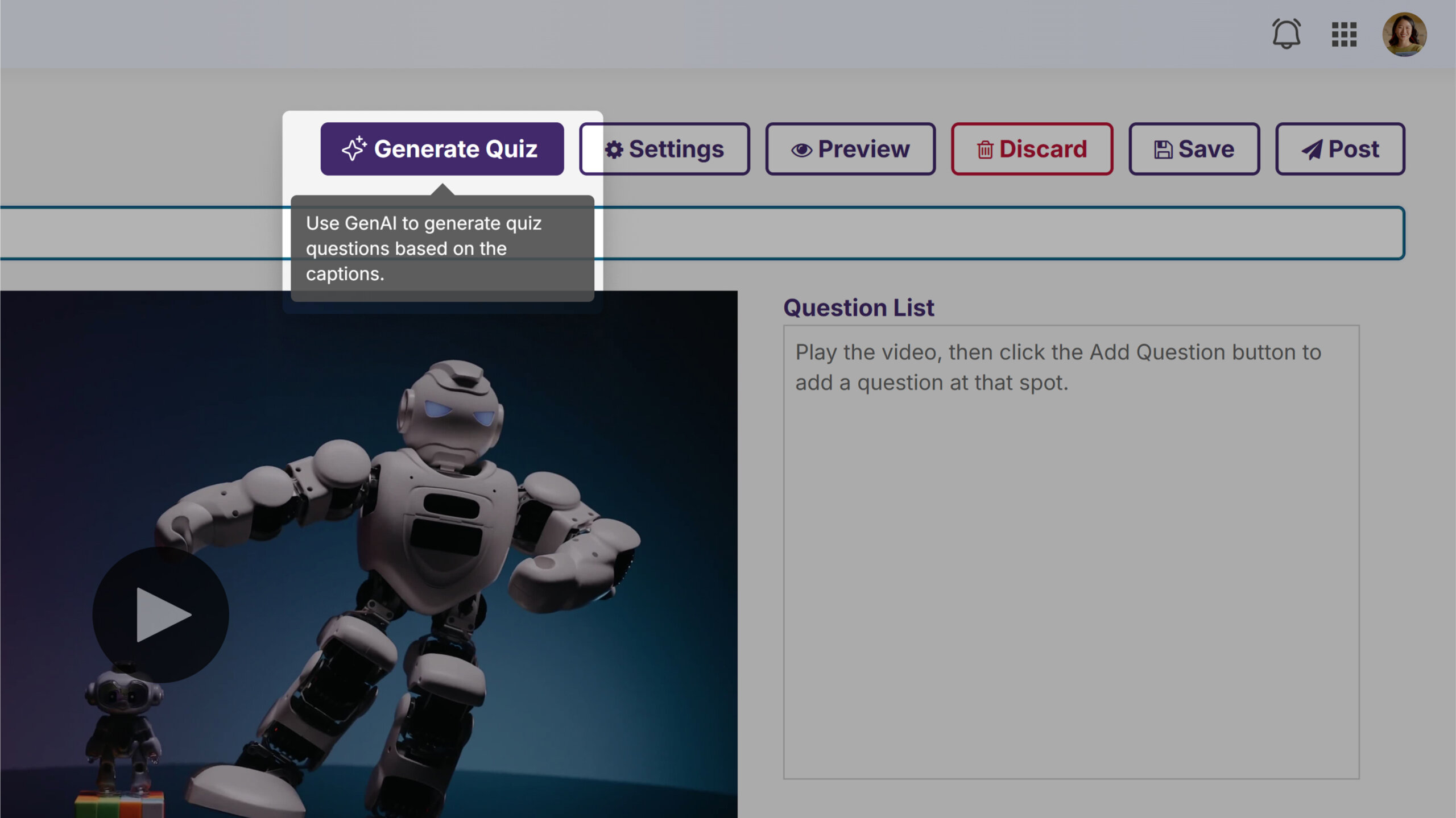Image resolution: width=1456 pixels, height=818 pixels.
Task: Click the Generate Quiz button
Action: (442, 149)
